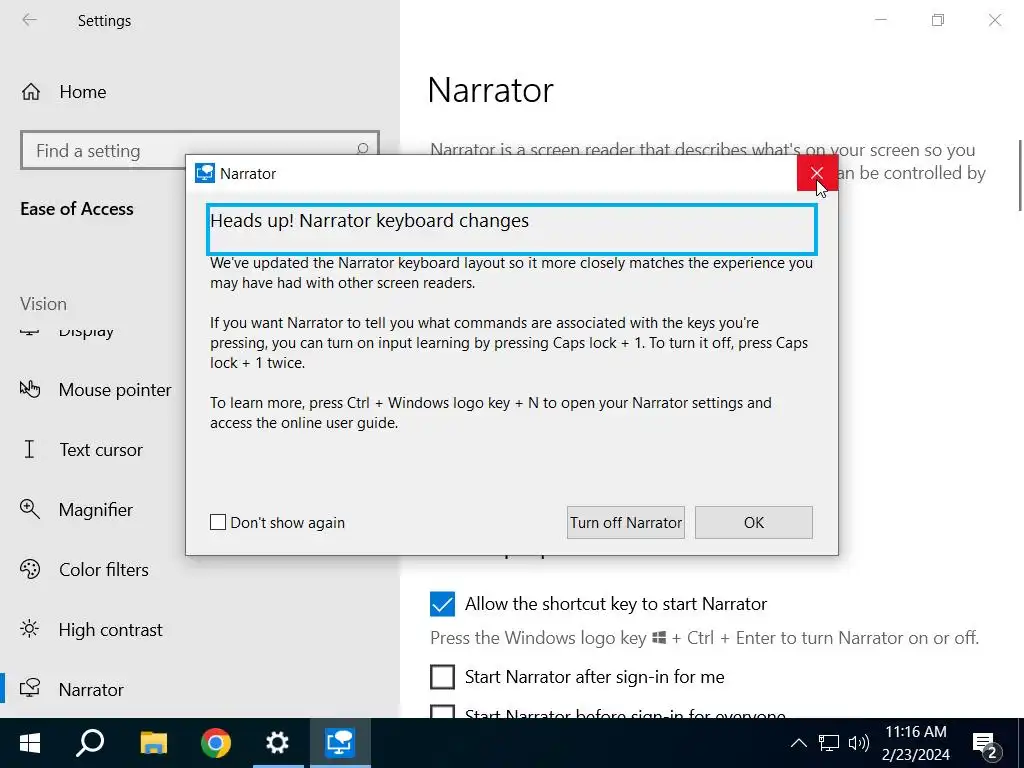This screenshot has width=1024, height=768.
Task: Open the clock and date flyout
Action: coord(916,743)
